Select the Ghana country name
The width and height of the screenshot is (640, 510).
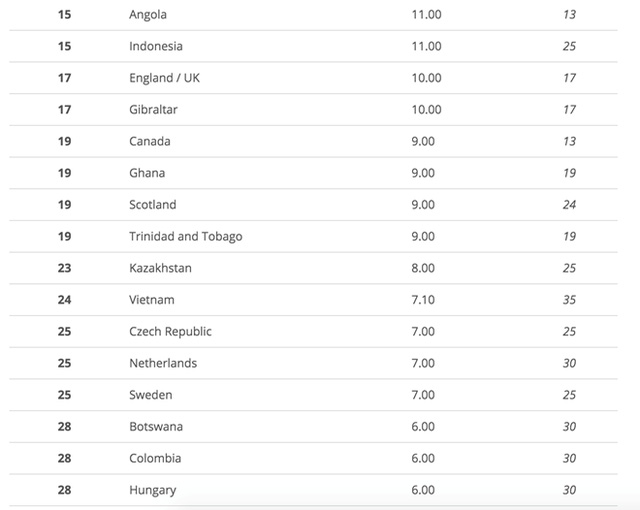147,173
